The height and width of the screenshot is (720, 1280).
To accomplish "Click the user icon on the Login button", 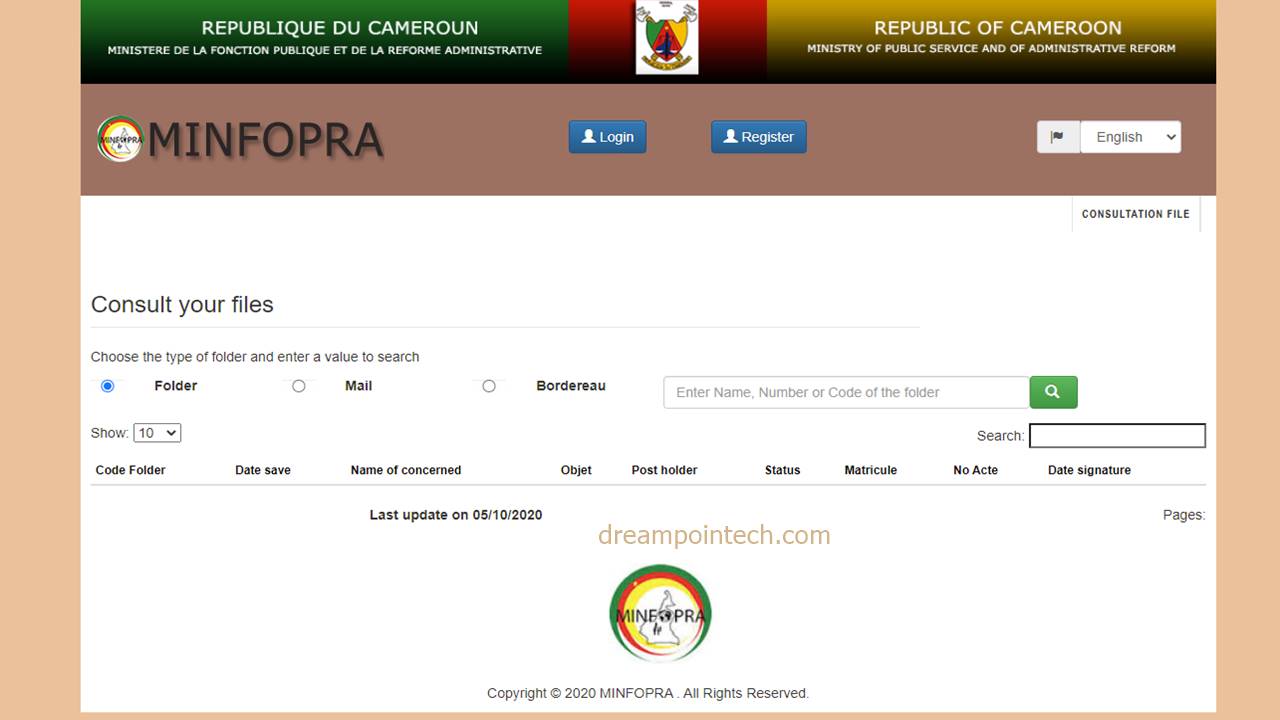I will click(x=589, y=137).
